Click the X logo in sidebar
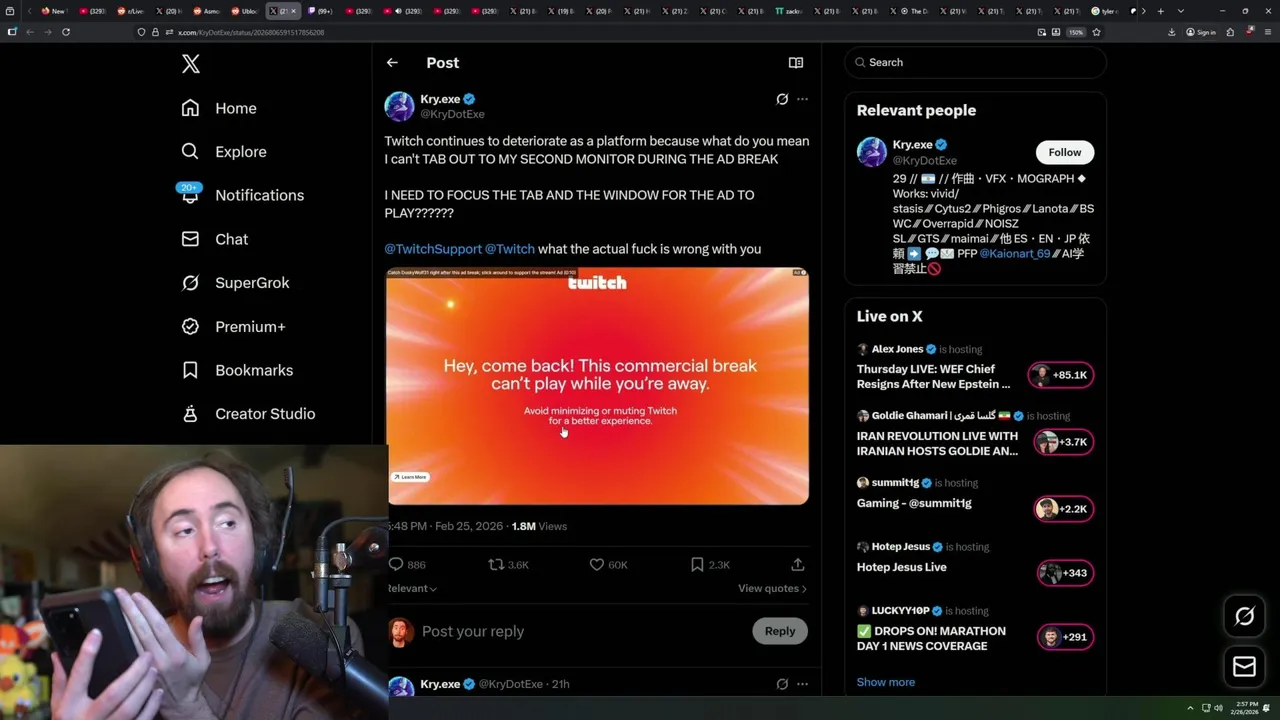Screen dimensions: 1280x720 click(191, 64)
